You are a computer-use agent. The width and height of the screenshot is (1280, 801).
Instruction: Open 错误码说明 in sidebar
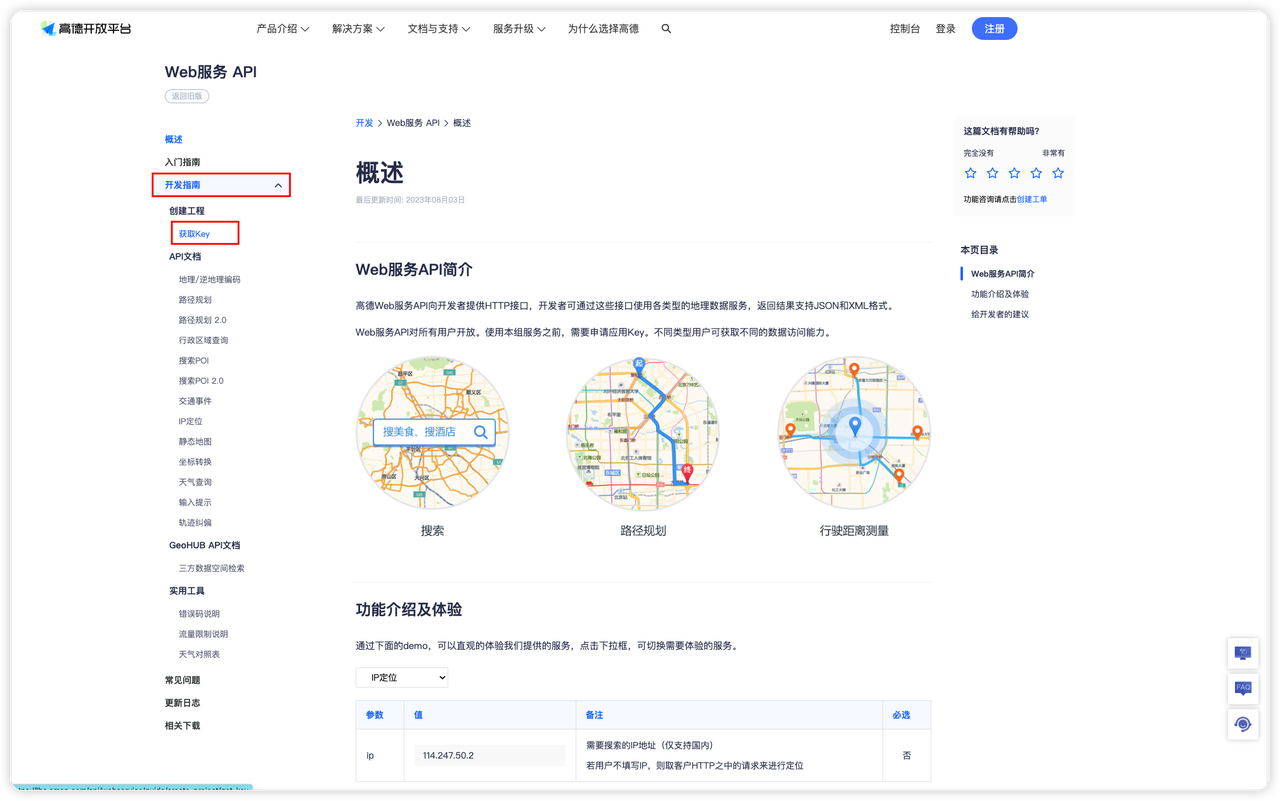[199, 614]
